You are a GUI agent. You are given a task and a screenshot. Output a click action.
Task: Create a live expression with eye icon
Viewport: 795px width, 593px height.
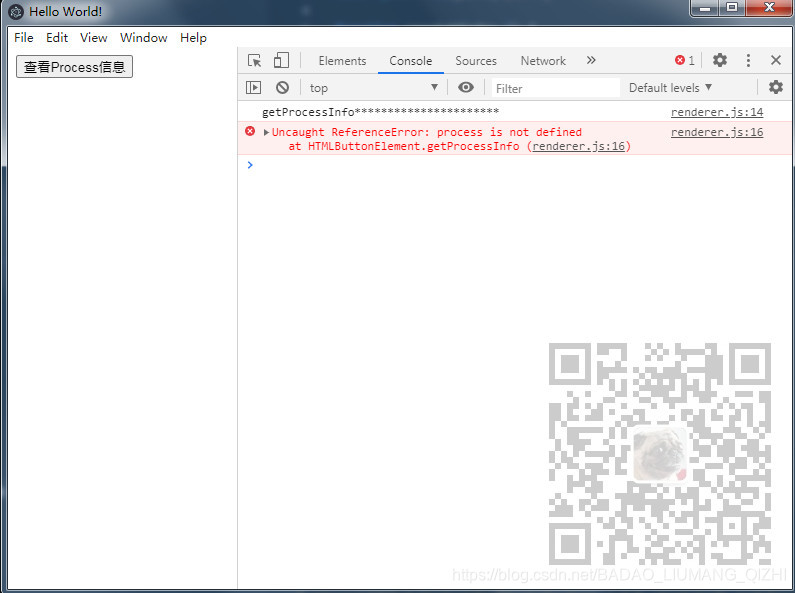[465, 87]
